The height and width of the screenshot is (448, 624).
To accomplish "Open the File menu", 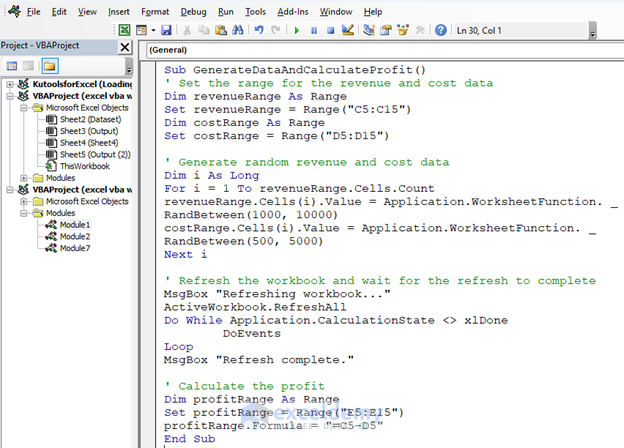I will pos(34,12).
